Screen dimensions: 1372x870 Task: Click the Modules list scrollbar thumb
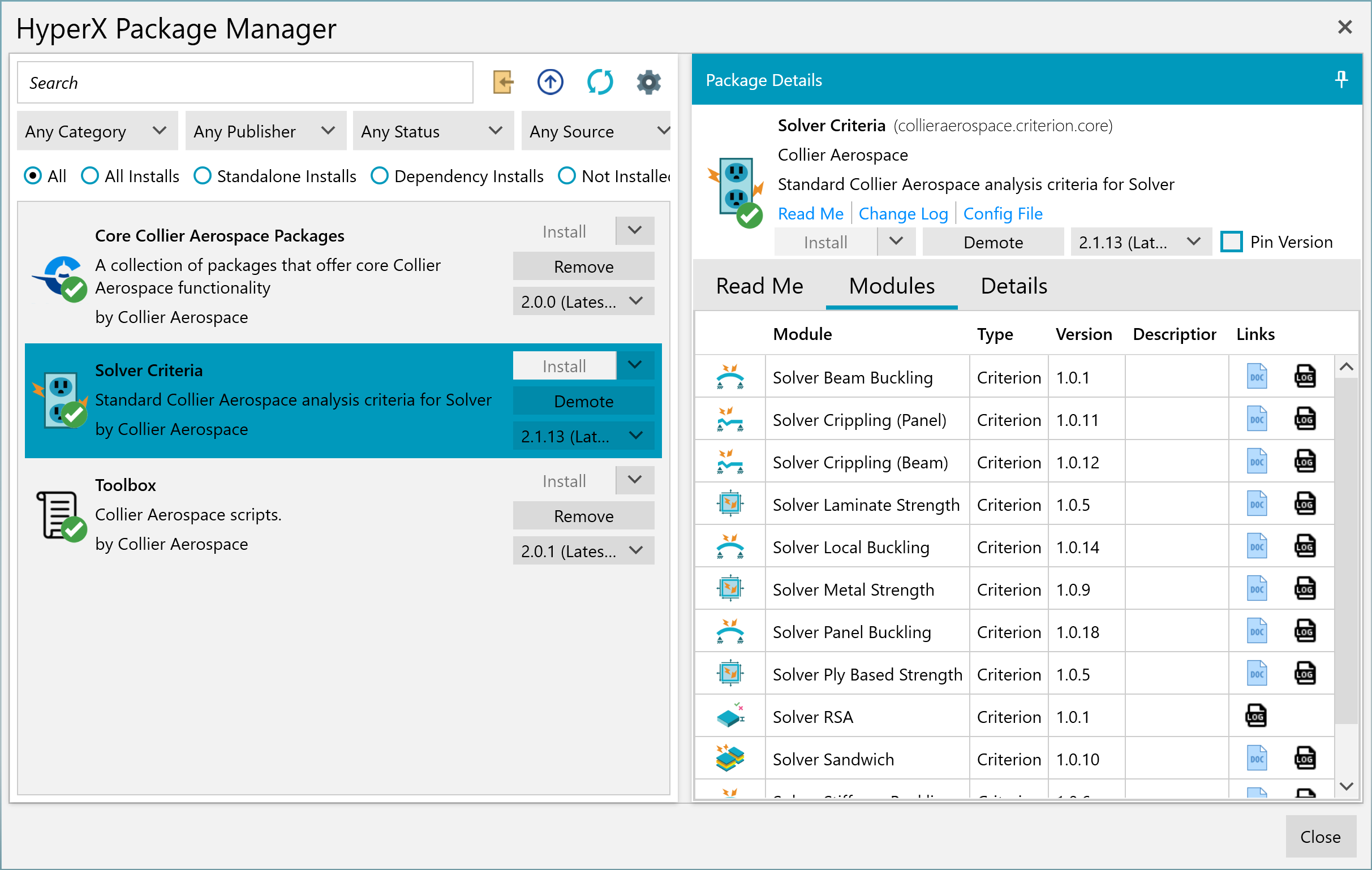tap(1347, 551)
